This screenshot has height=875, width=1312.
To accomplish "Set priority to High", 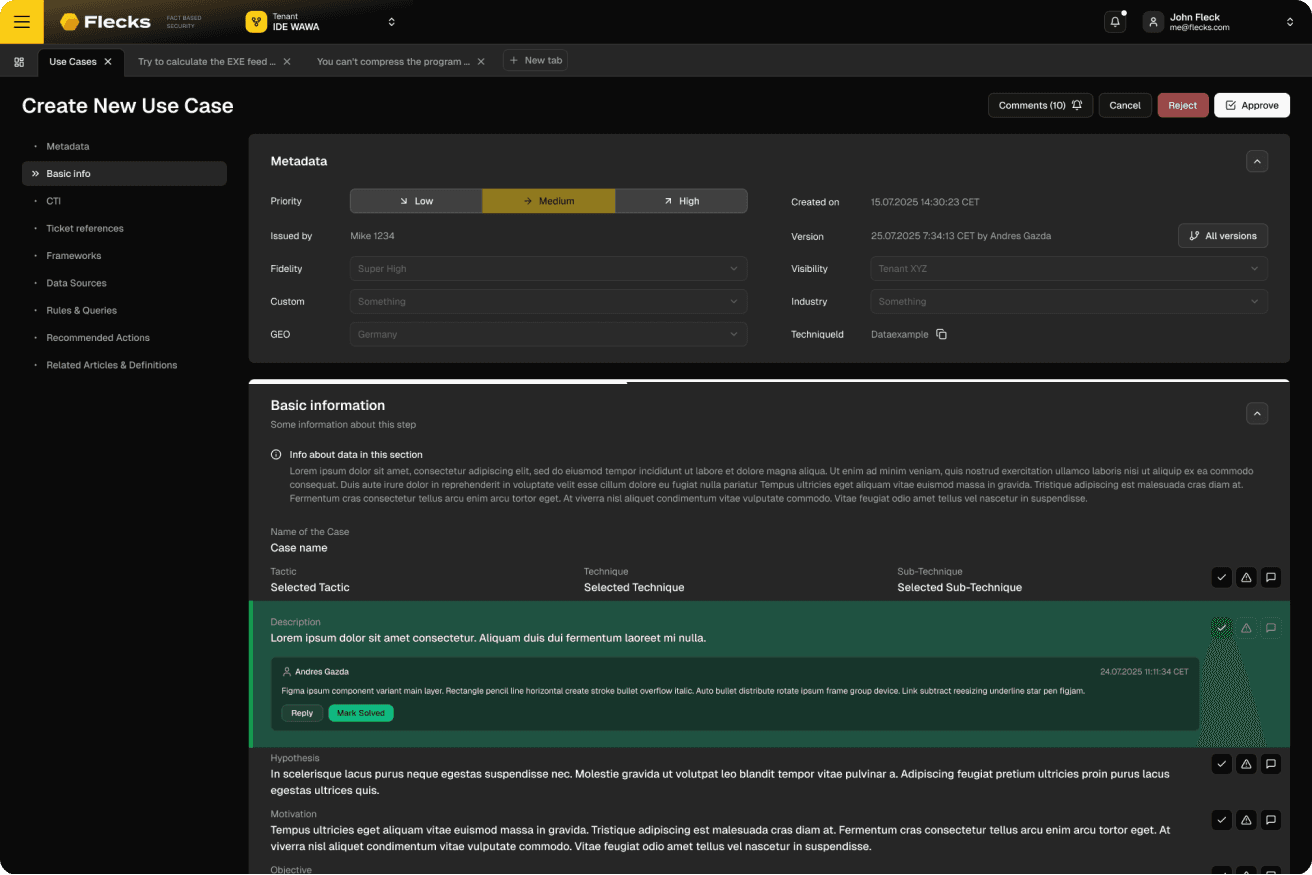I will (x=681, y=200).
